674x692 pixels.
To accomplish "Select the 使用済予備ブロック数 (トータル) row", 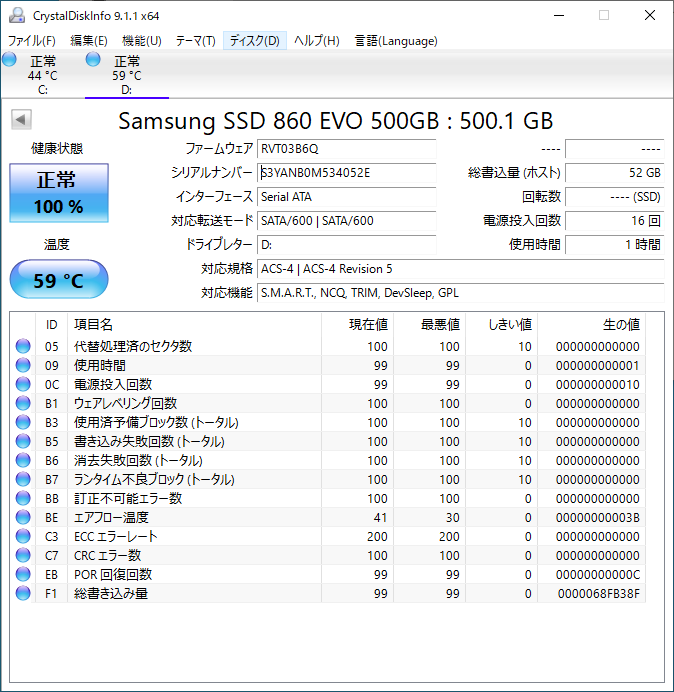I will point(328,422).
